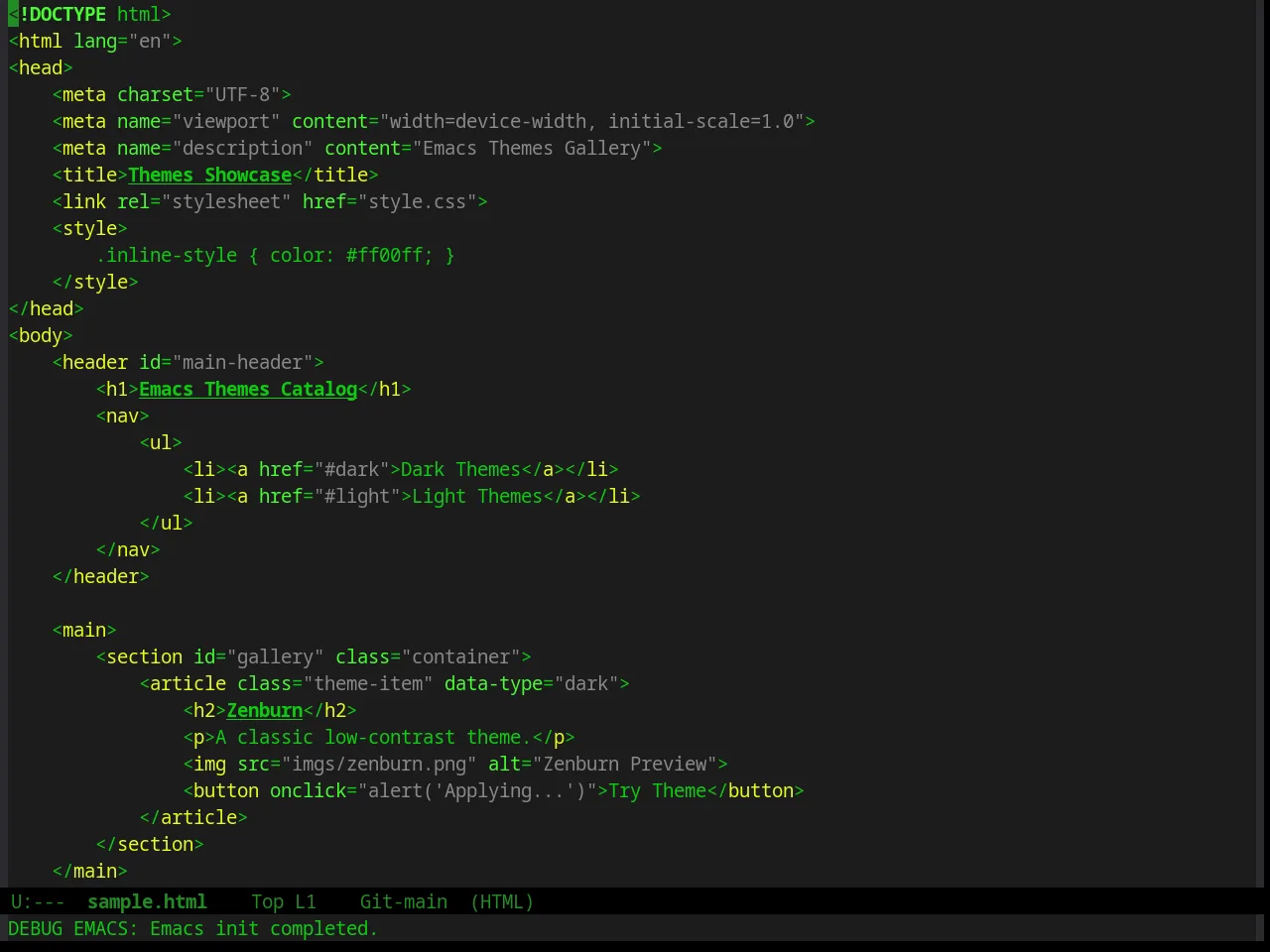The width and height of the screenshot is (1270, 952).
Task: Click the (HTML) major mode indicator
Action: tap(502, 901)
